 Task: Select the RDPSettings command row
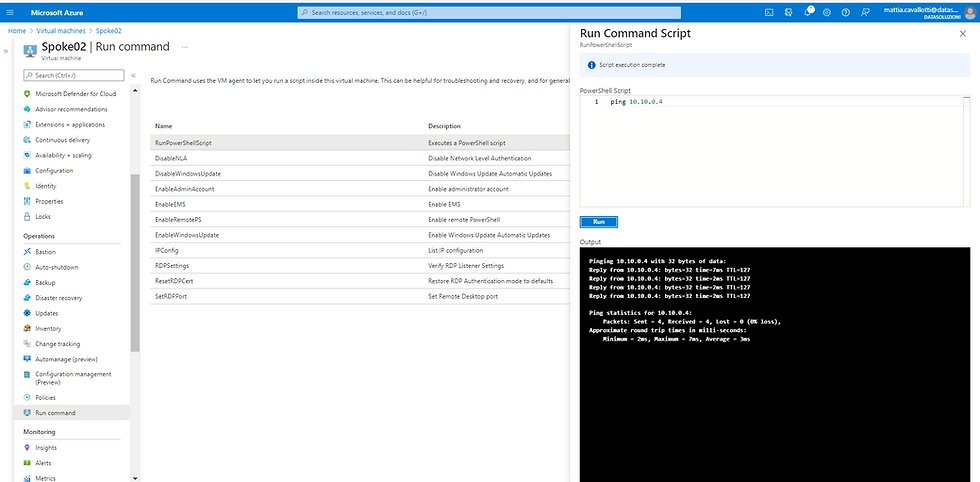(360, 266)
